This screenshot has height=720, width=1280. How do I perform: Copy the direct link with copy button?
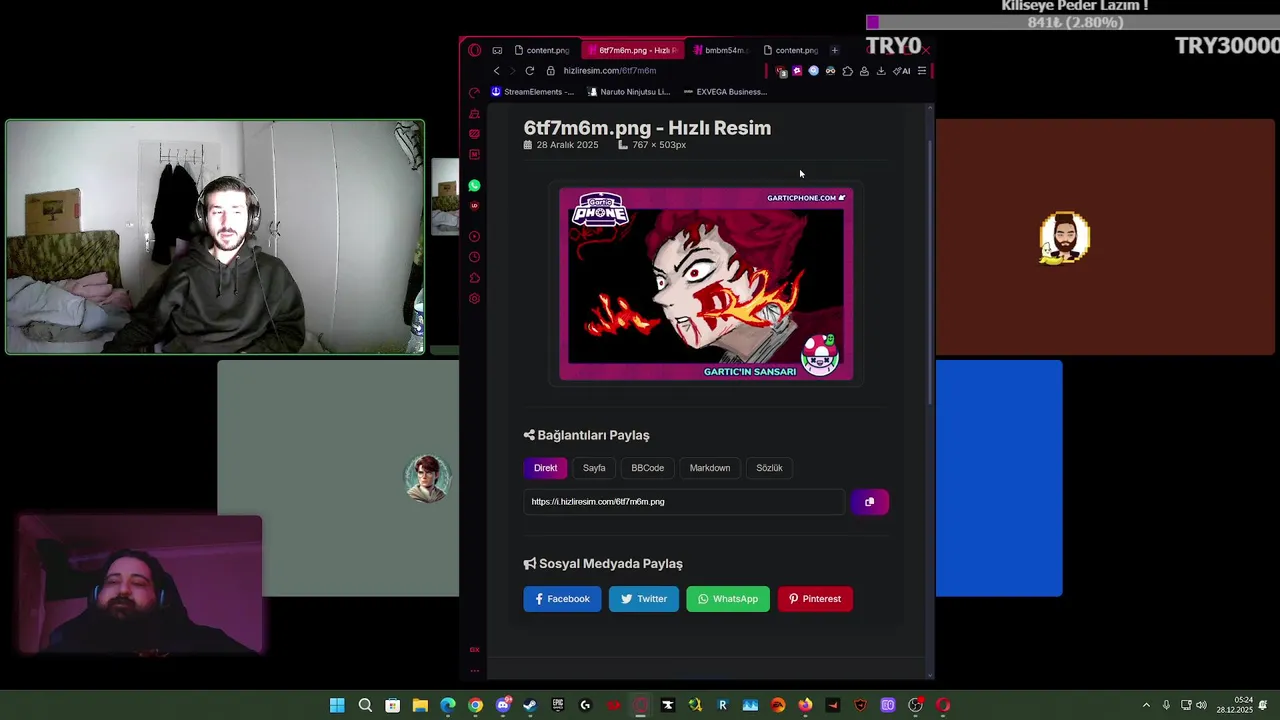tap(869, 502)
